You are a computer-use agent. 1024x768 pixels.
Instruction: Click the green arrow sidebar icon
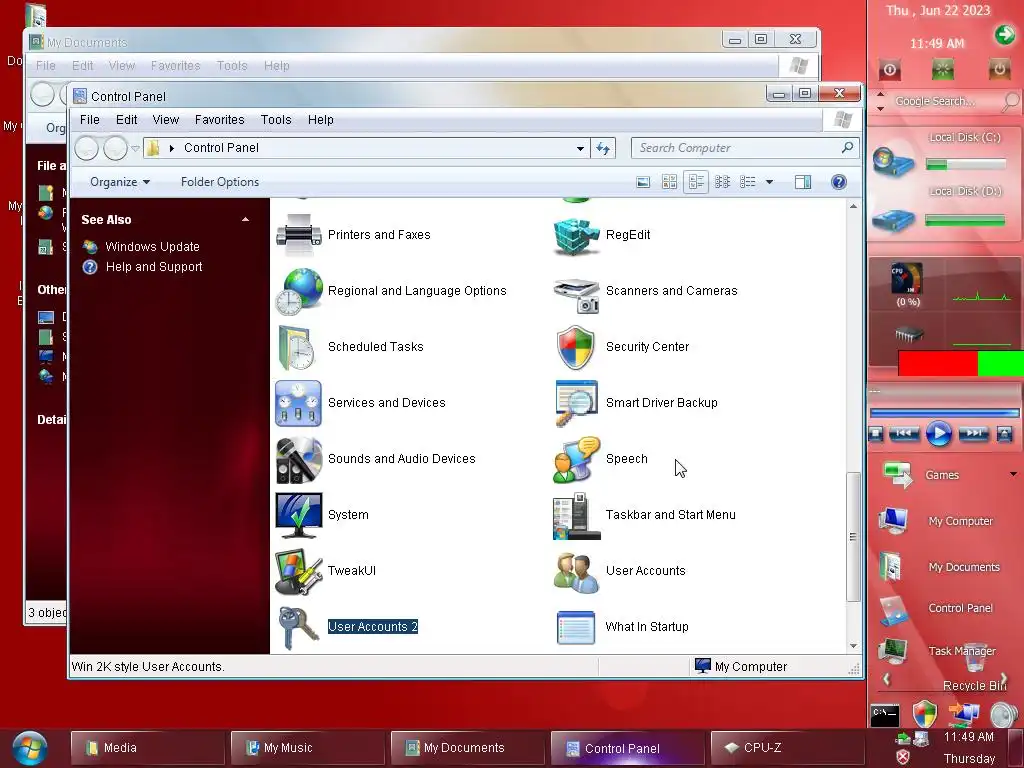pos(1004,34)
